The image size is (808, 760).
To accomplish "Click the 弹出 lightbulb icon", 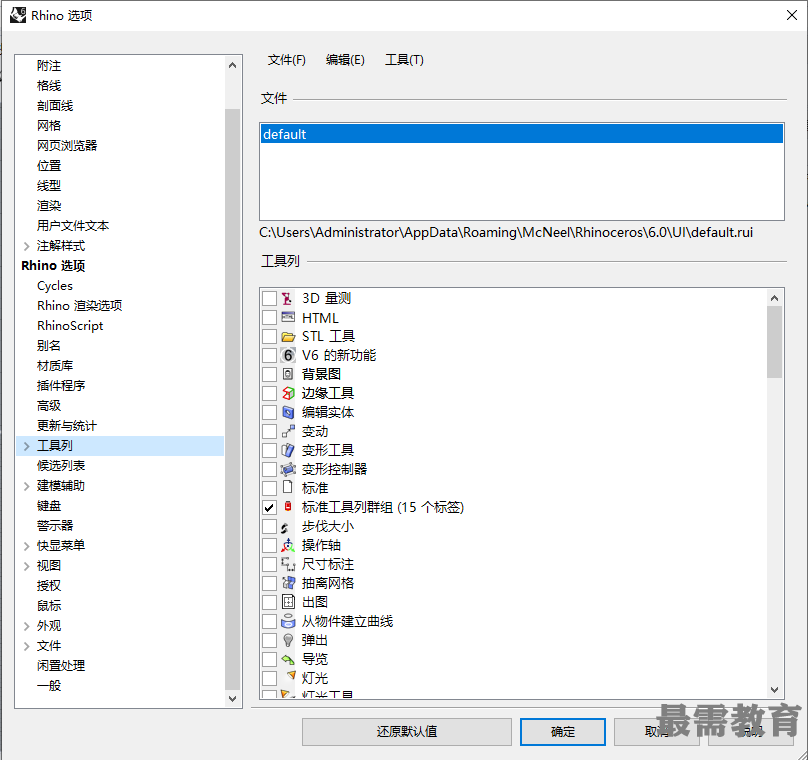I will click(x=288, y=640).
